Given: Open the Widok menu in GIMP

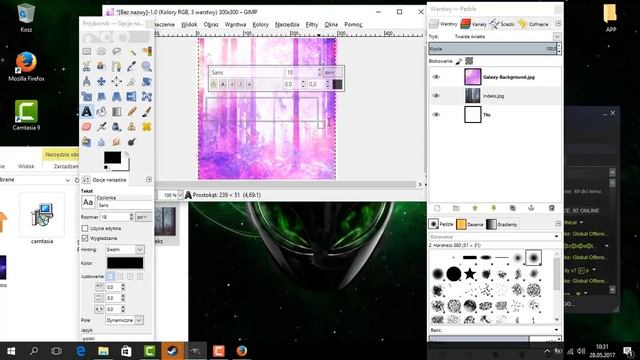Looking at the screenshot, I should (x=189, y=24).
